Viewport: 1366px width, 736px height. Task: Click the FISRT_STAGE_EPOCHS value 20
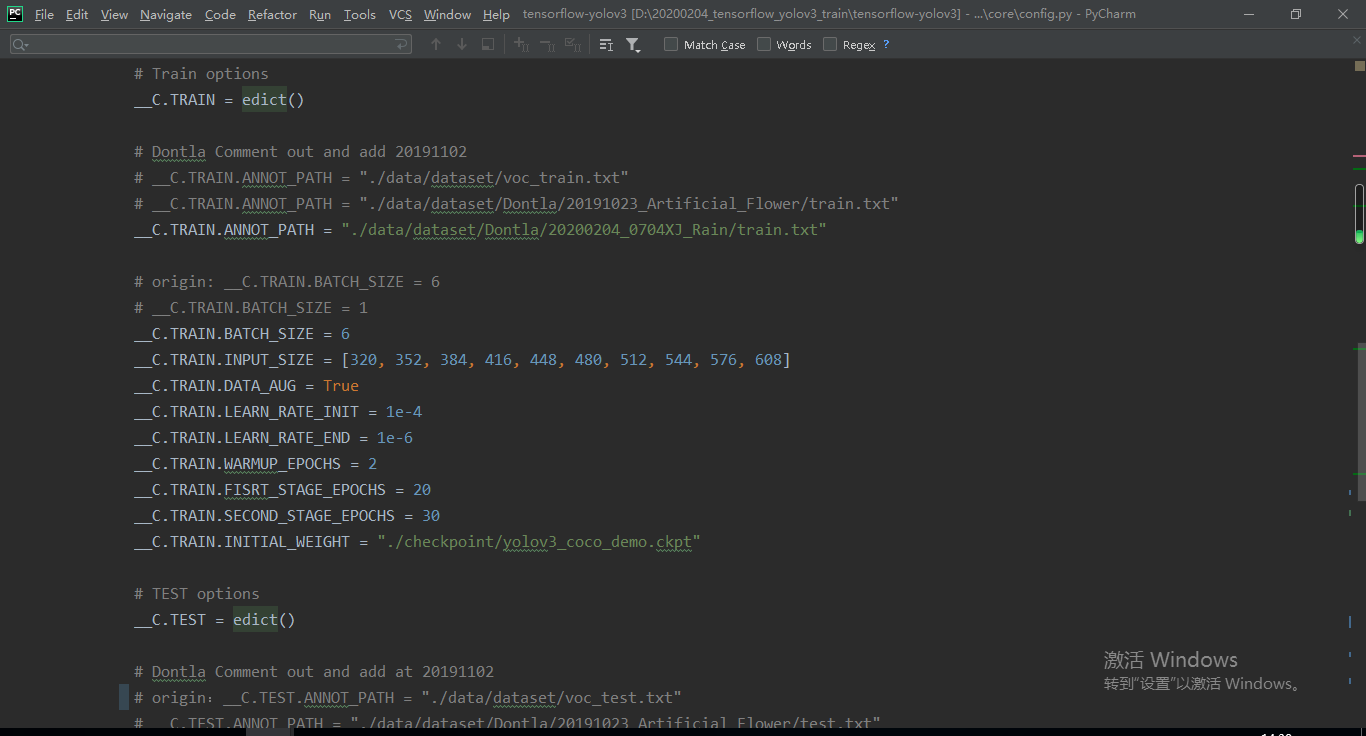422,490
